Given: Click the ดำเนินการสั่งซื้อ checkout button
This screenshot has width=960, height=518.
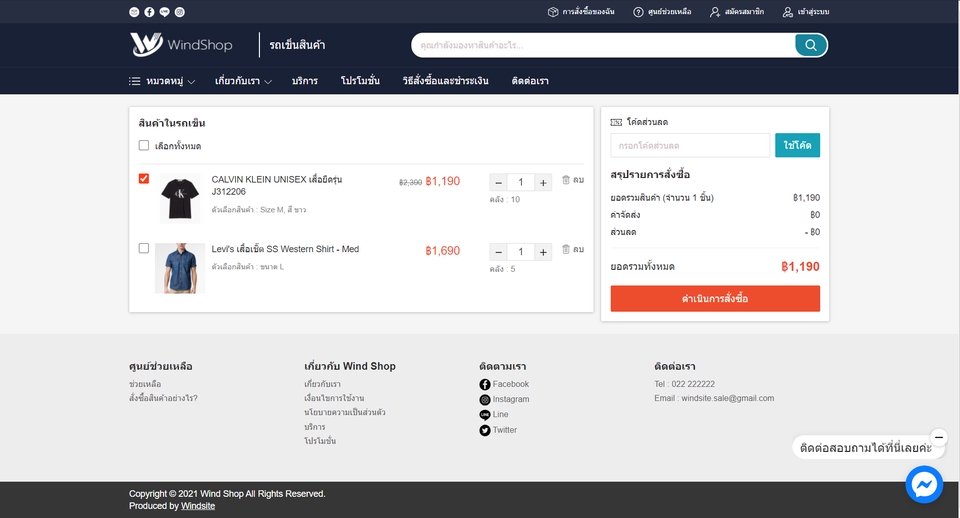Looking at the screenshot, I should click(x=715, y=299).
